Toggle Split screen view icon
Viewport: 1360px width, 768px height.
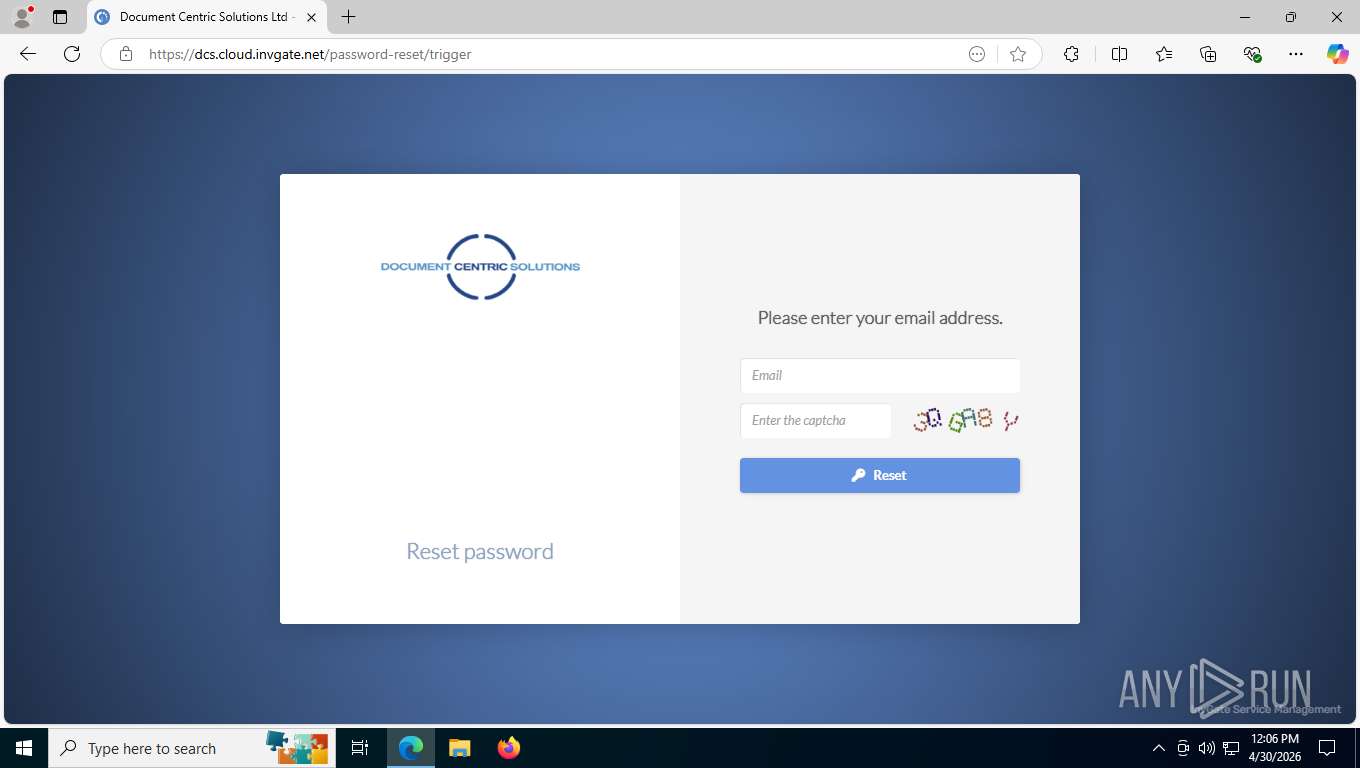[1119, 54]
